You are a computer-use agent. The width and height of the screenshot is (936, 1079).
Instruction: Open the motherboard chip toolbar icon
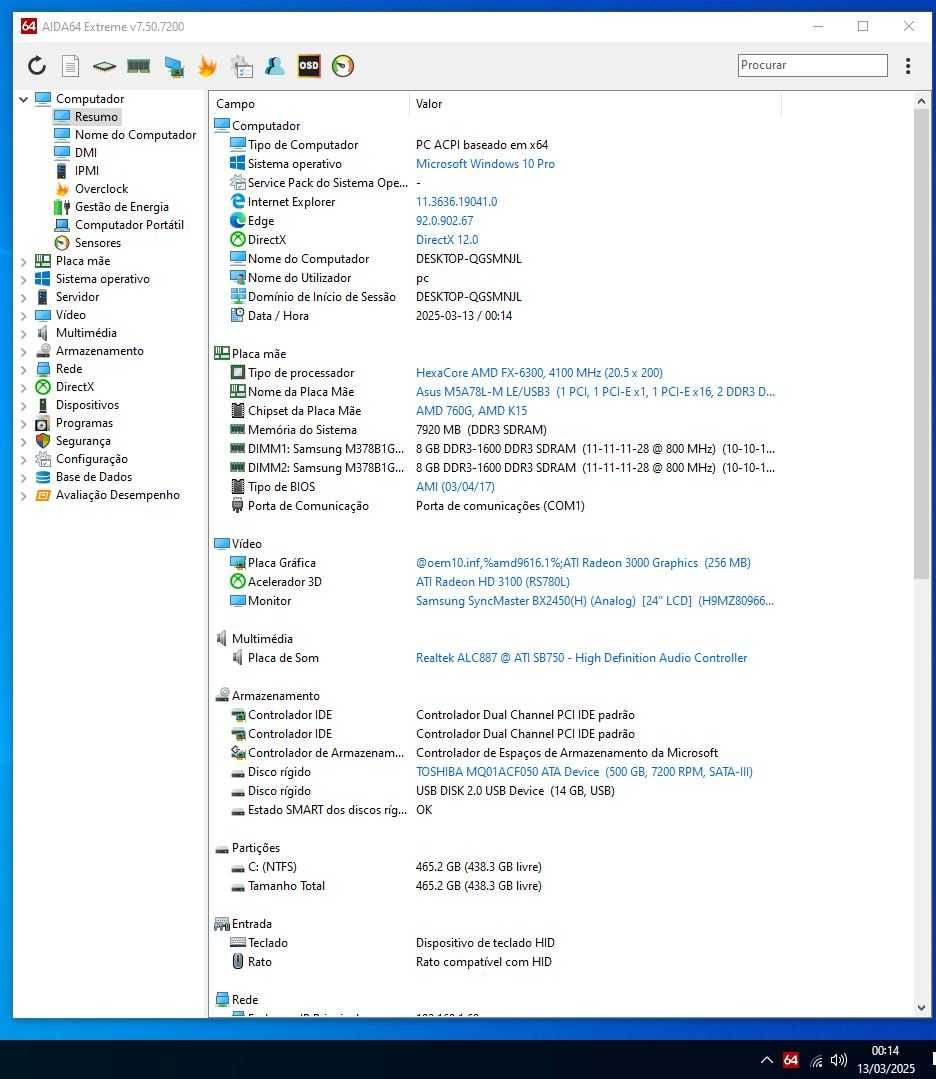point(104,66)
